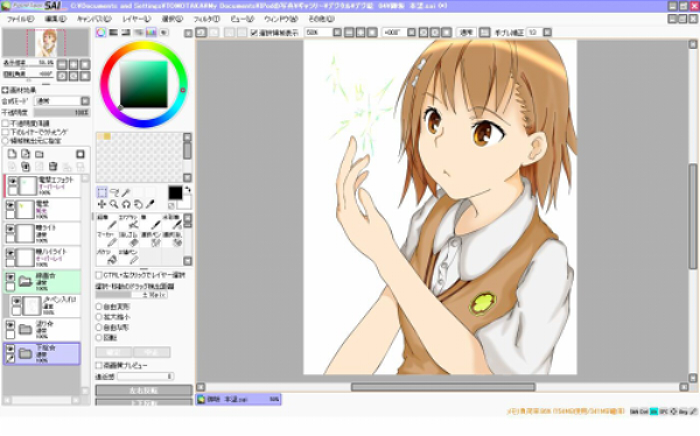Open the レイヤー menu

pyautogui.click(x=136, y=18)
